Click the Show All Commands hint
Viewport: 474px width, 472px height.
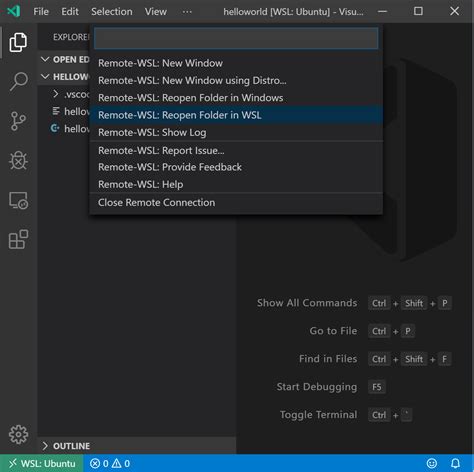tap(307, 303)
